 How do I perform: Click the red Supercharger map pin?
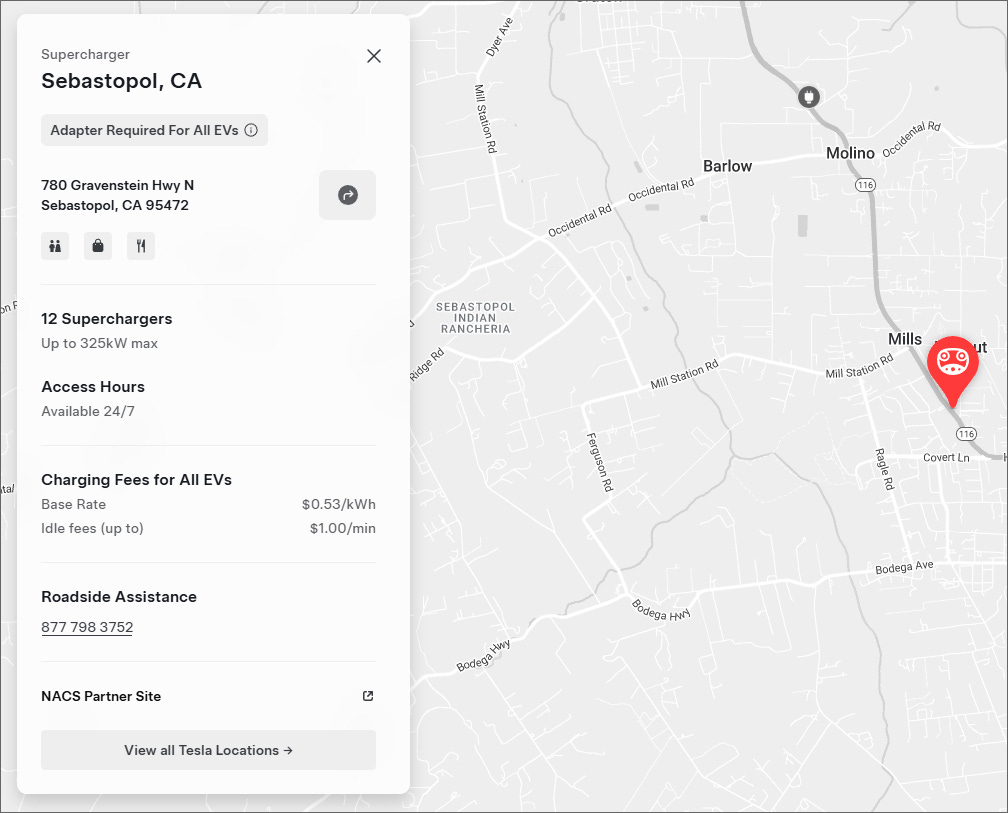953,371
